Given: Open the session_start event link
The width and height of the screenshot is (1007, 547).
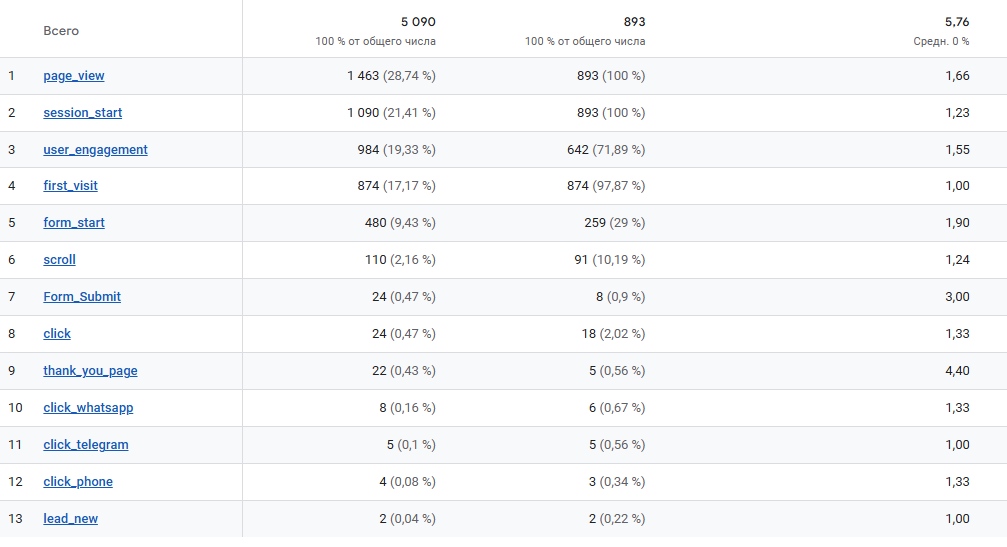Looking at the screenshot, I should 83,113.
